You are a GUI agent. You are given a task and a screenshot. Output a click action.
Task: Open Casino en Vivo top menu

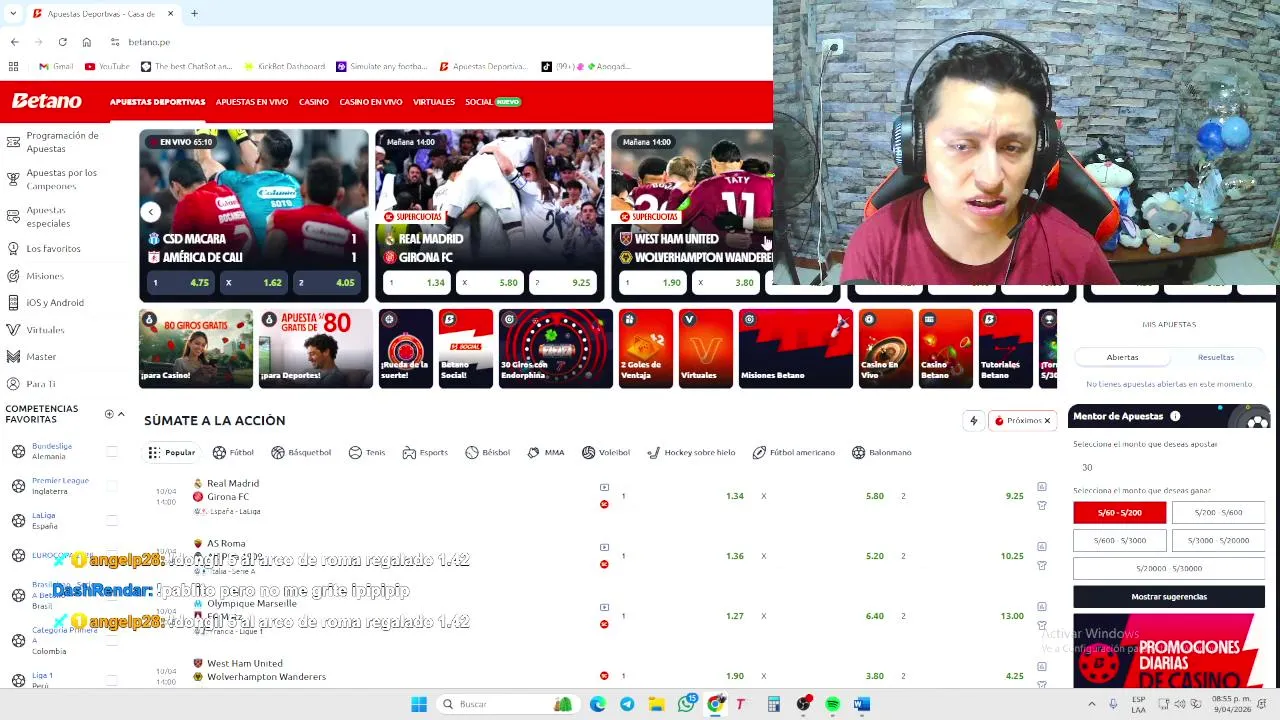coord(370,102)
